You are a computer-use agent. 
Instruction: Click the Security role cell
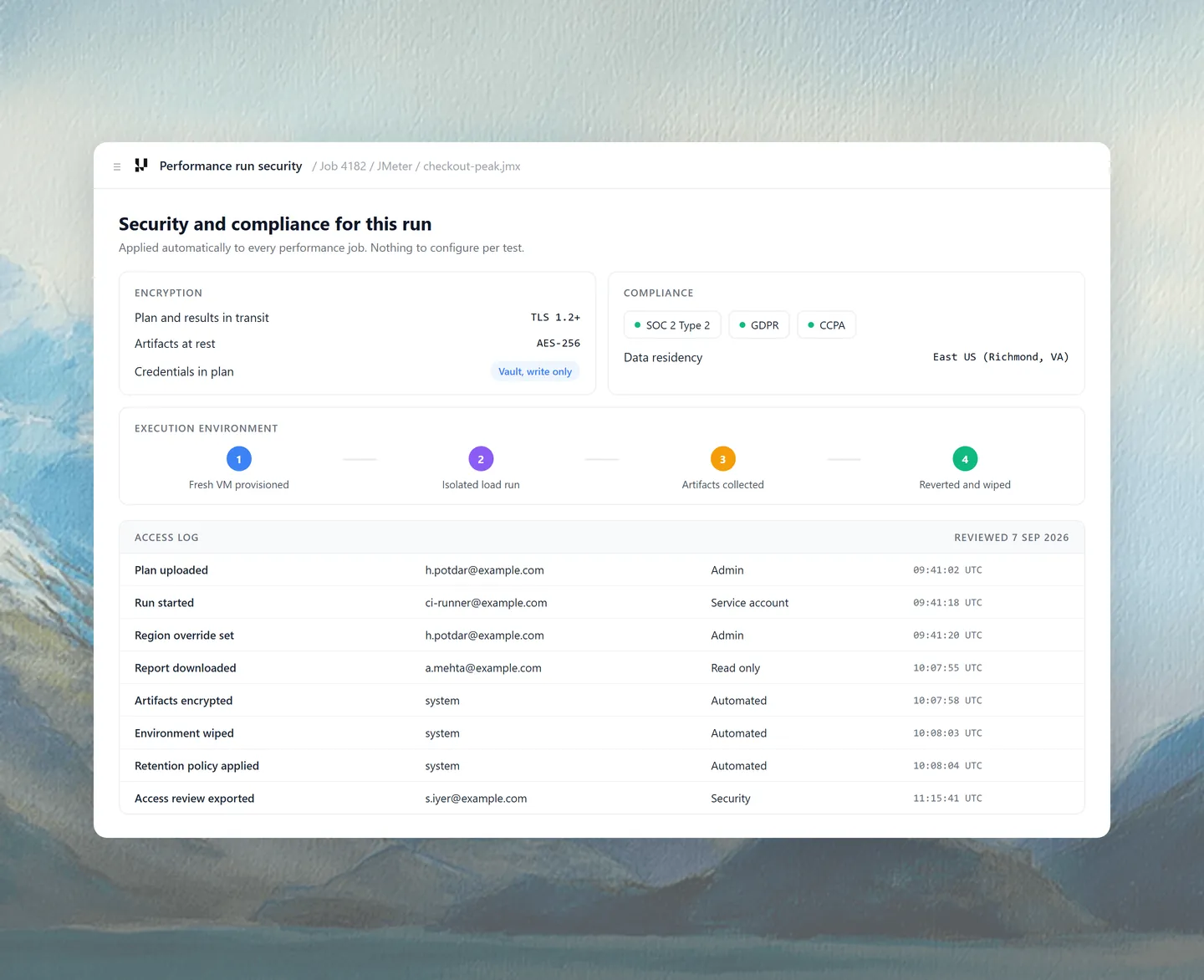pos(731,799)
